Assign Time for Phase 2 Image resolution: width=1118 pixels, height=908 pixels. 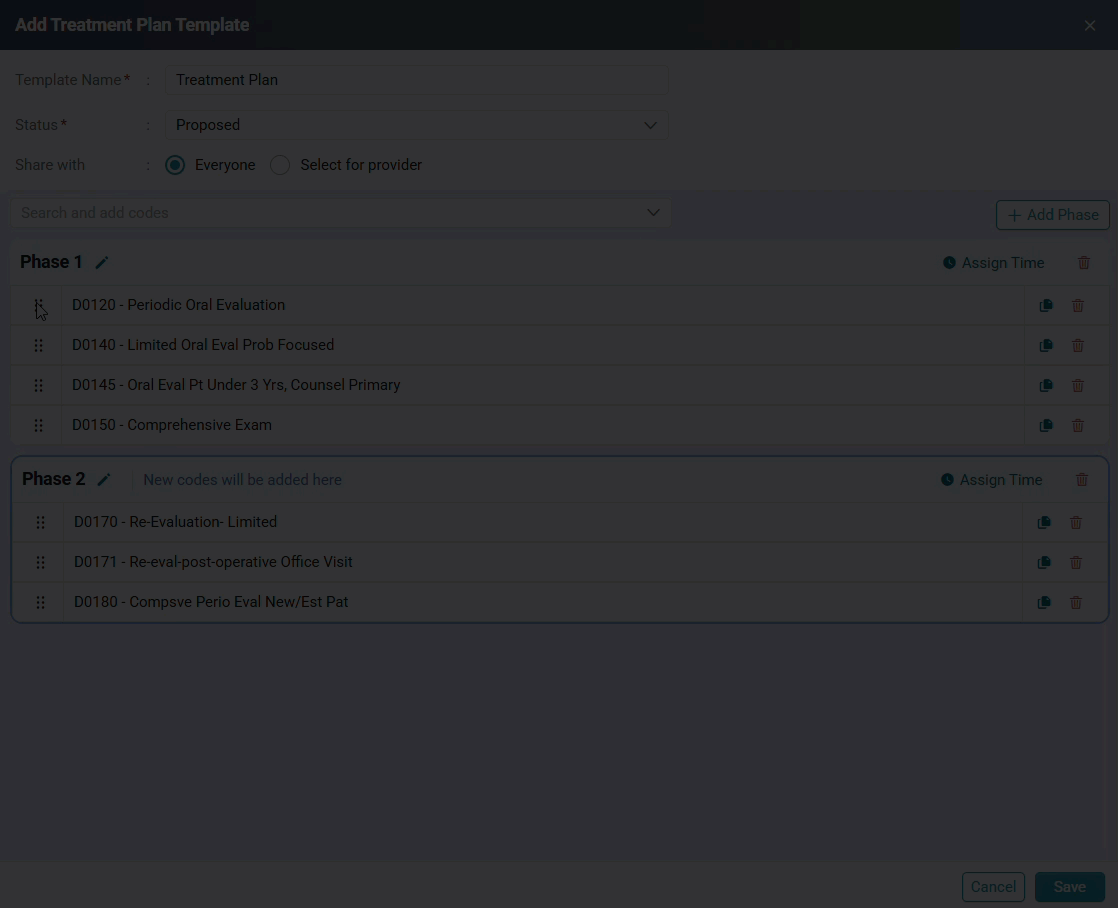coord(991,479)
